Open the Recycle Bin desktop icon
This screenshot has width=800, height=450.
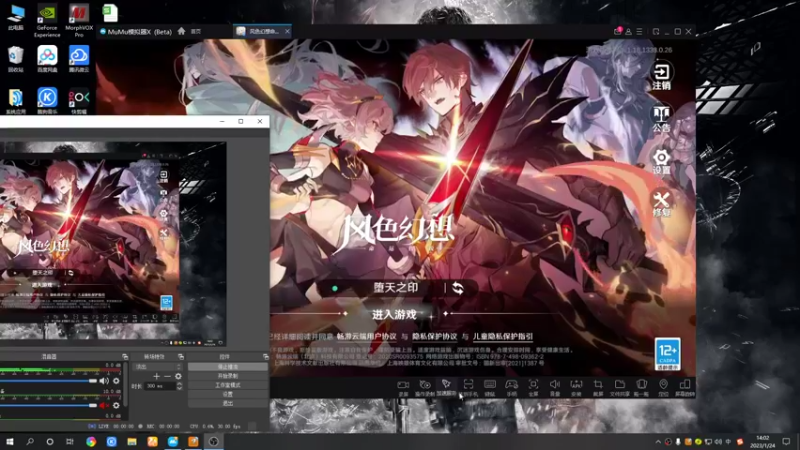15,59
